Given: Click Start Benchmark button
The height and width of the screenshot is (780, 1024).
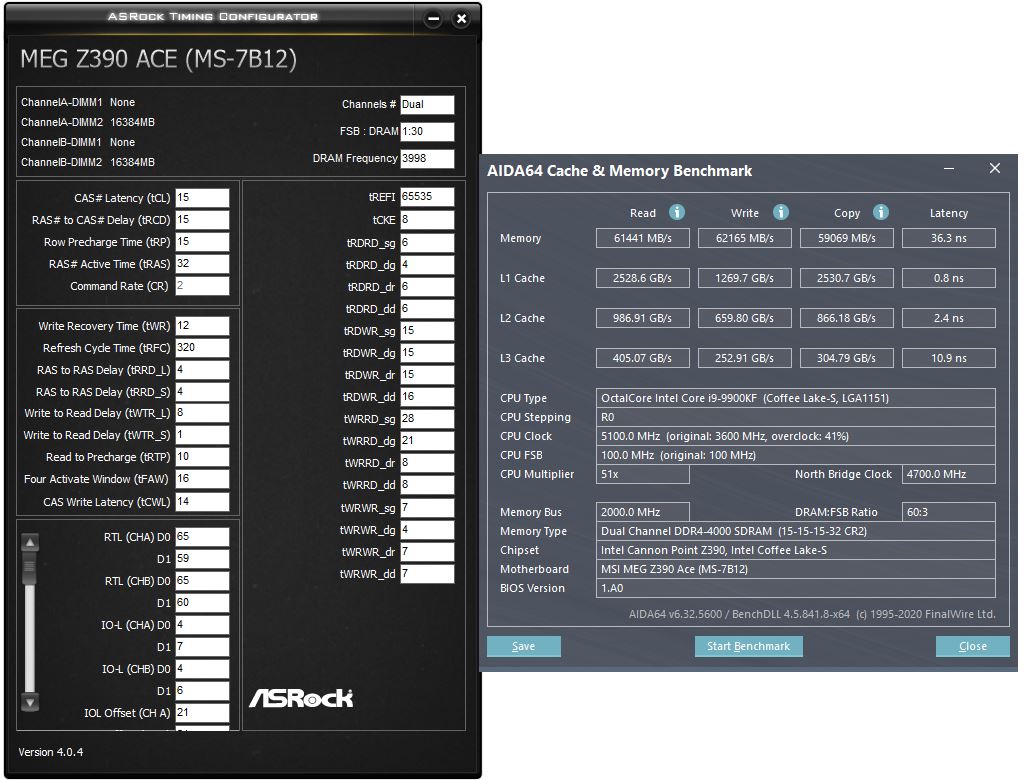Looking at the screenshot, I should 748,646.
